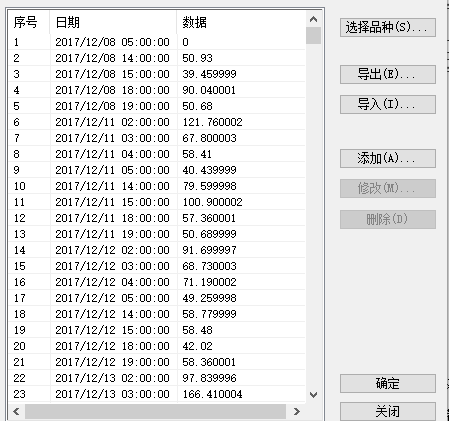Select the value 58.41

pos(197,154)
